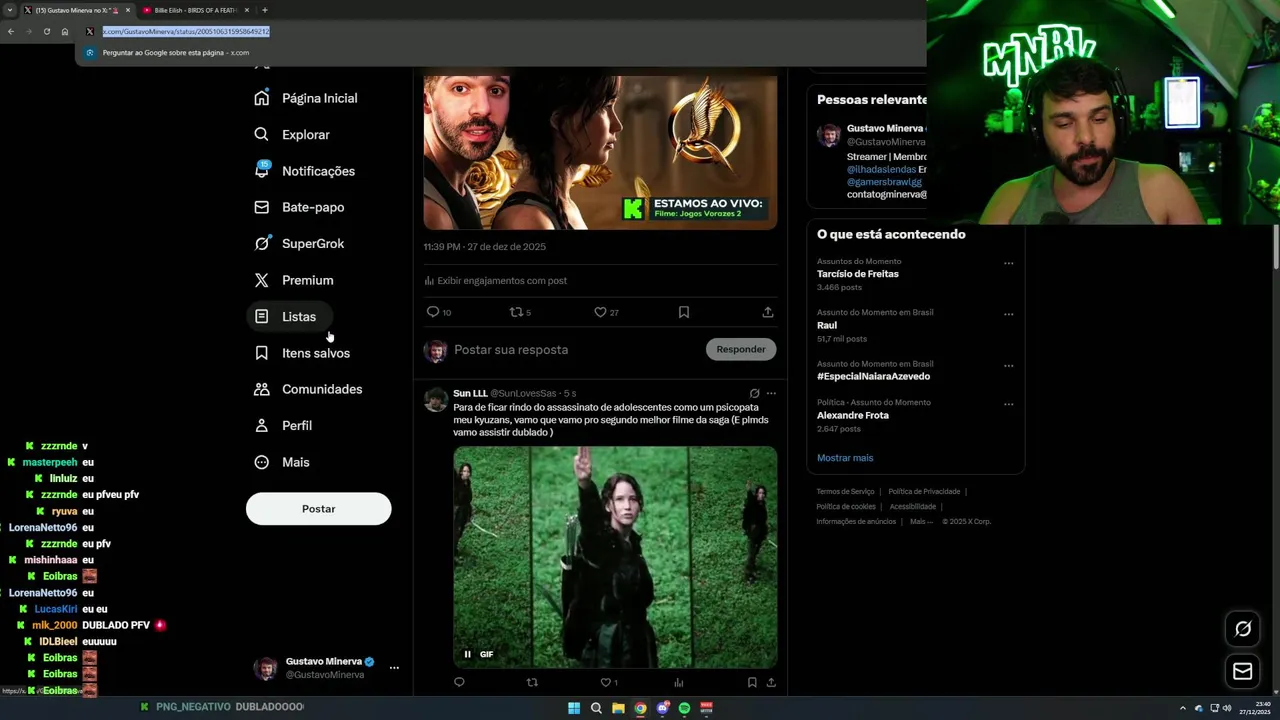Viewport: 1280px width, 720px height.
Task: Bookmark Sun LLL's reply
Action: click(752, 682)
